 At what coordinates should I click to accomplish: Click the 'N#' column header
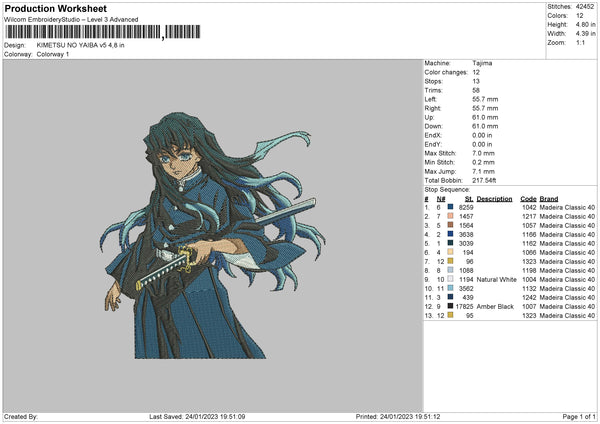click(441, 199)
